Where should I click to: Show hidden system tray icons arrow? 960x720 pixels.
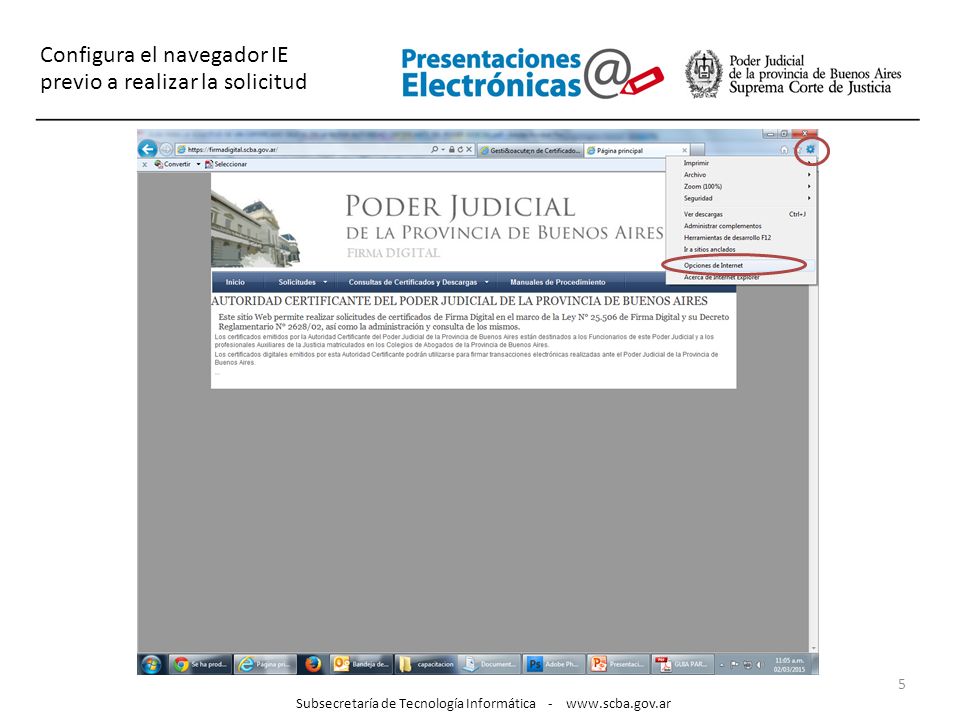(722, 665)
